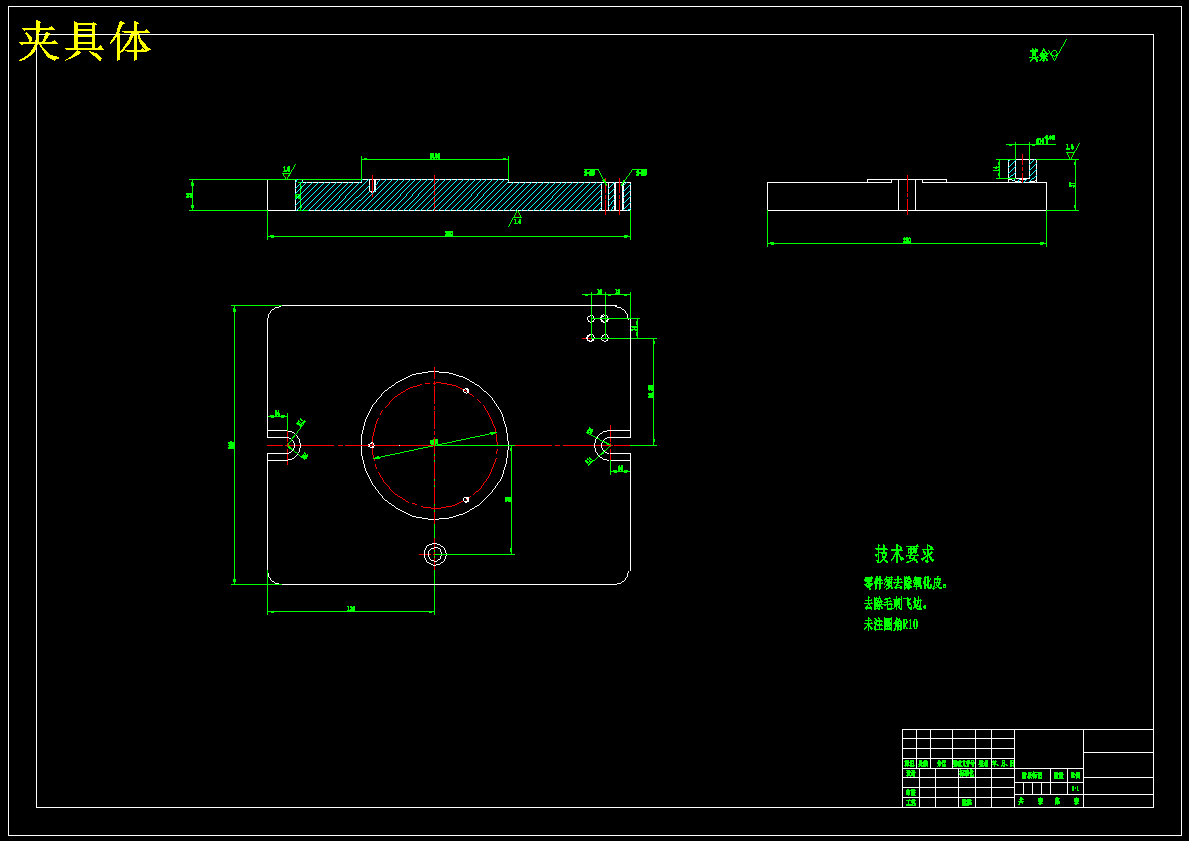Select the note 零件须去除氧化皮。
This screenshot has width=1189, height=841.
pos(906,583)
